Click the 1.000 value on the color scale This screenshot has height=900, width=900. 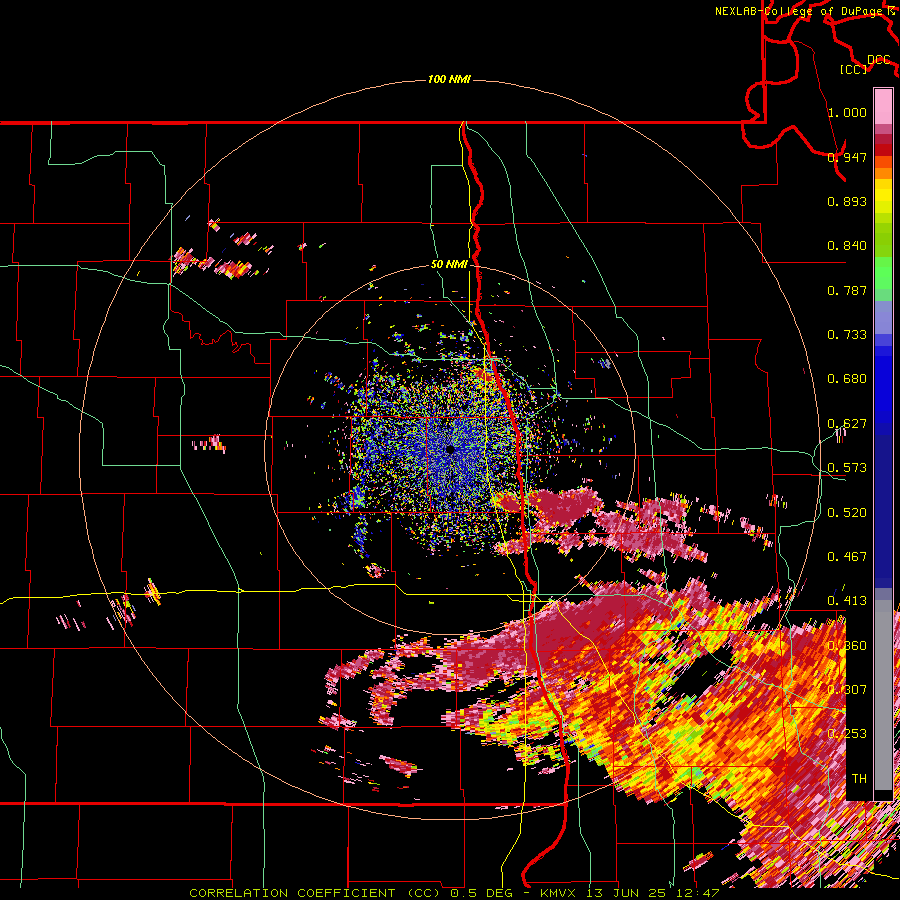[x=847, y=112]
